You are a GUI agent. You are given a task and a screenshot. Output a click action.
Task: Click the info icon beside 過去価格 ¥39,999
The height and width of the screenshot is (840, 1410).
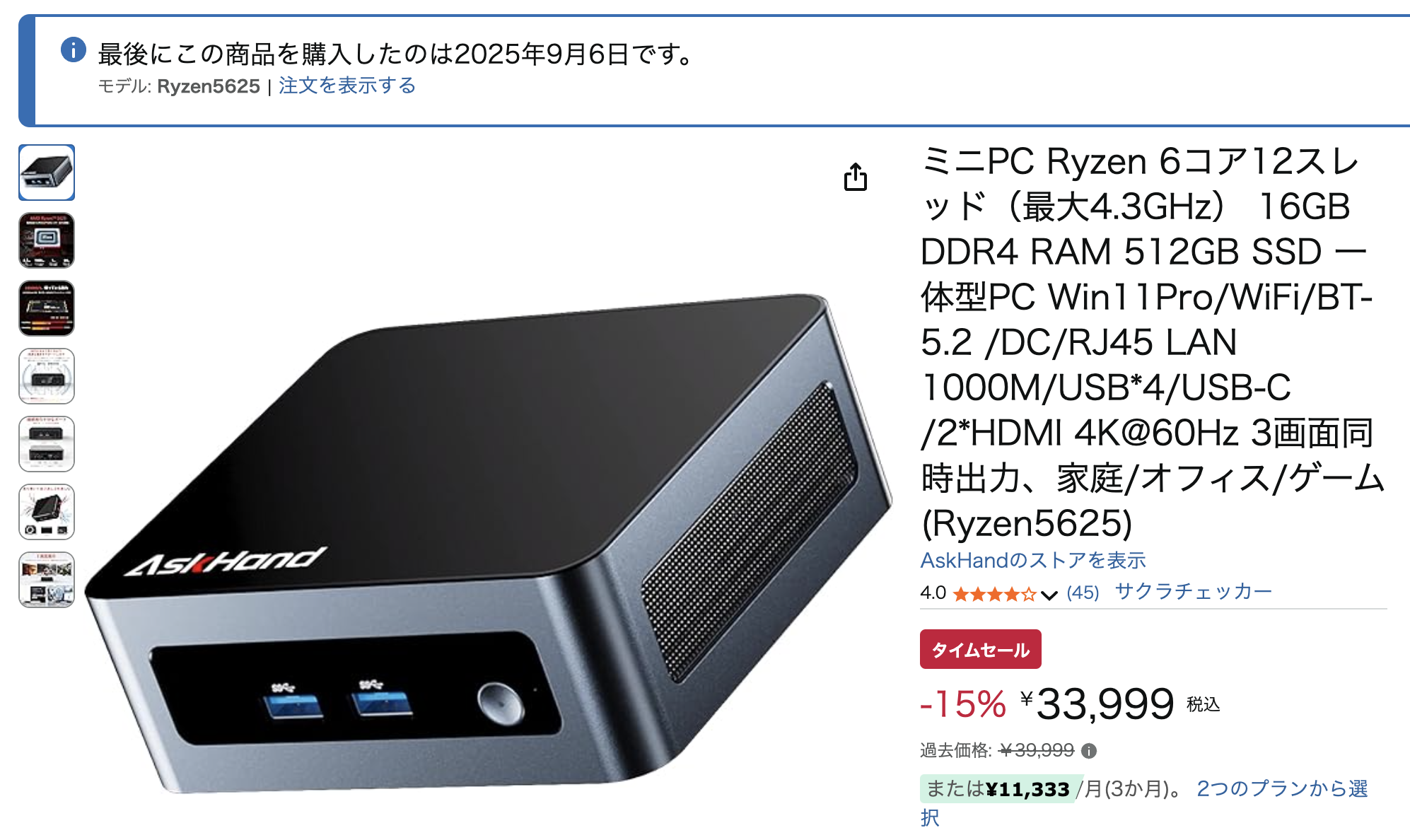click(1089, 751)
